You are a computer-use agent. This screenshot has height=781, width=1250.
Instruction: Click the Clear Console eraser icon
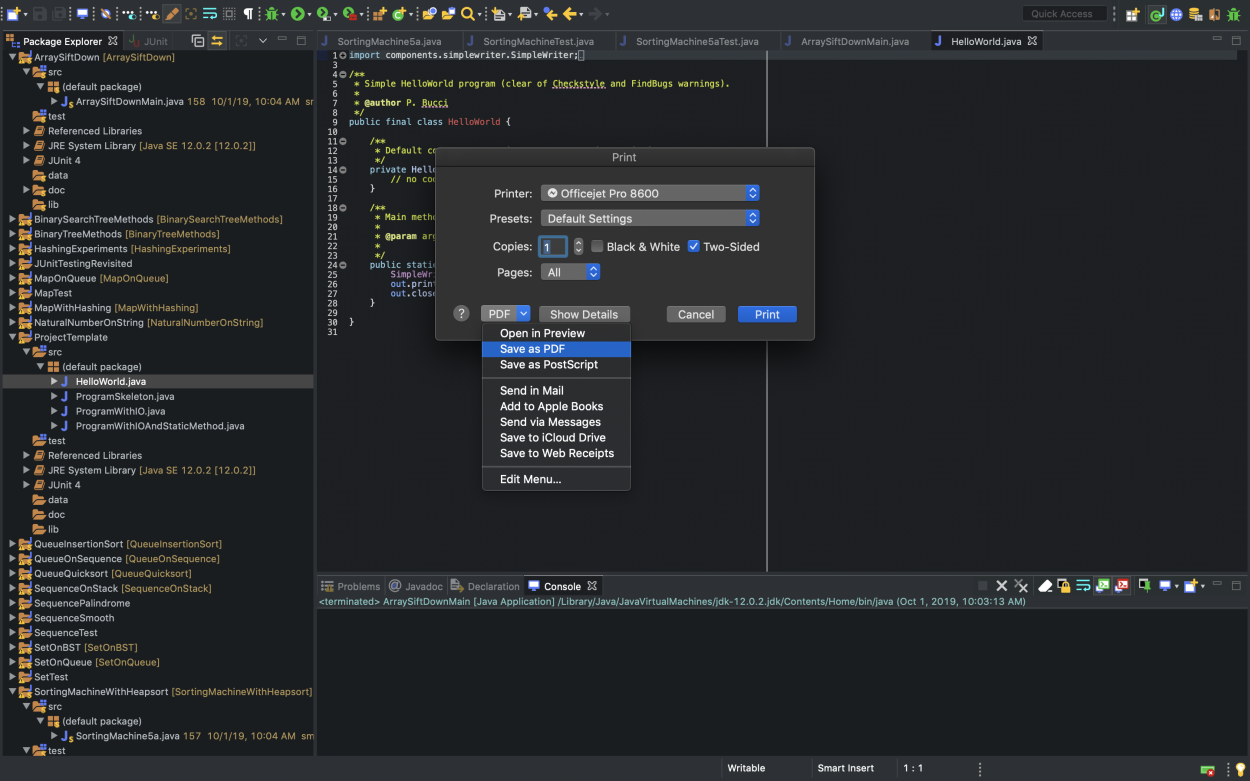click(1045, 586)
